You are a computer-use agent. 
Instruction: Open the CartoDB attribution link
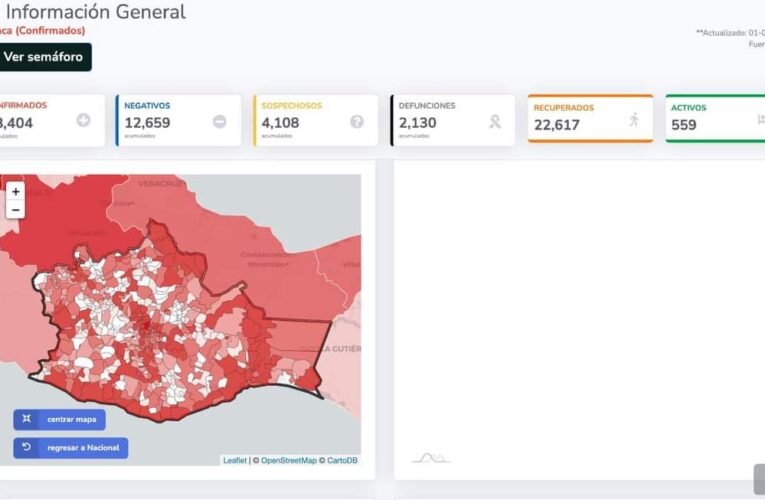(x=342, y=460)
